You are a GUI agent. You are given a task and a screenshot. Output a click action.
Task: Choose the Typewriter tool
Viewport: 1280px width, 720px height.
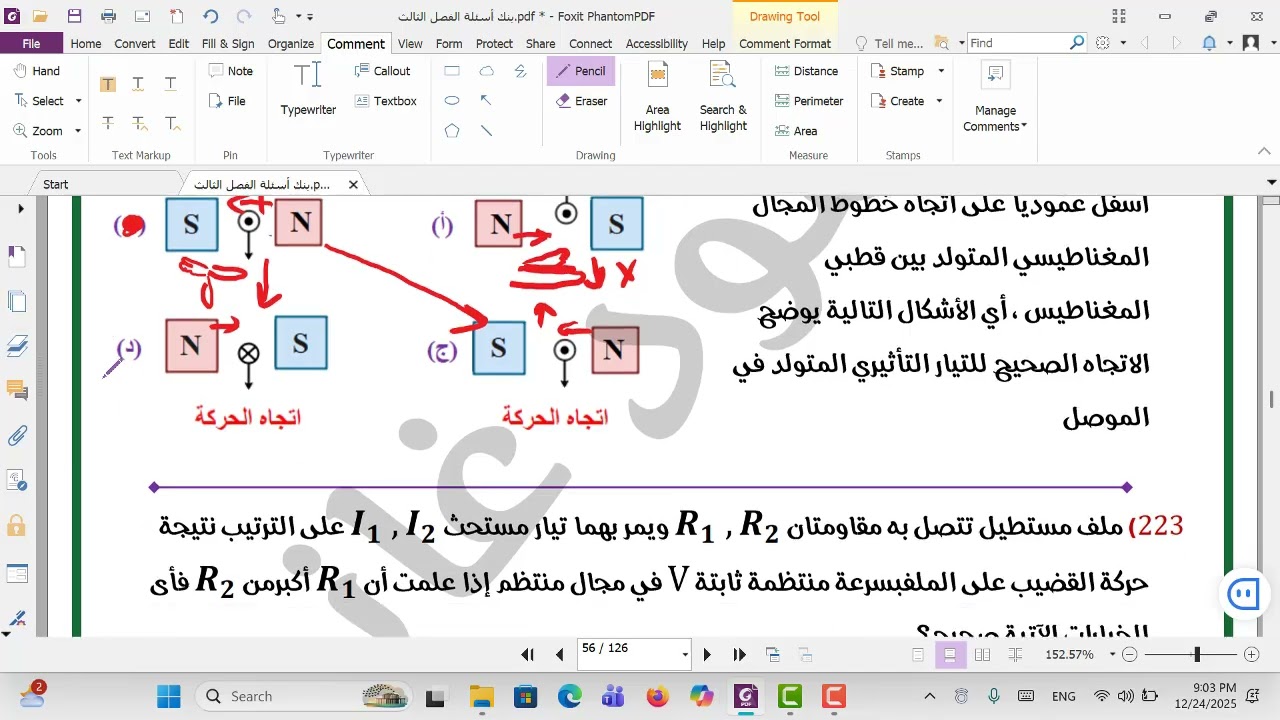(308, 89)
